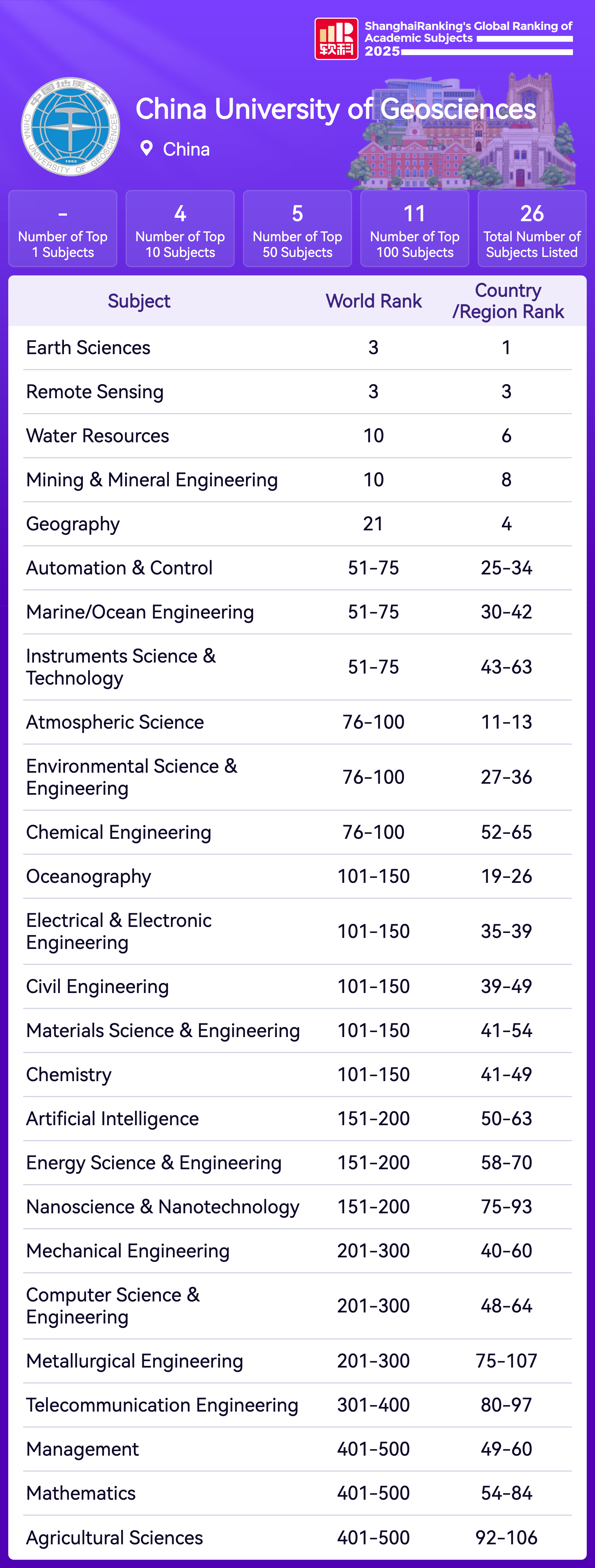The height and width of the screenshot is (1568, 595).
Task: Click the location pin icon beside China
Action: pyautogui.click(x=146, y=148)
